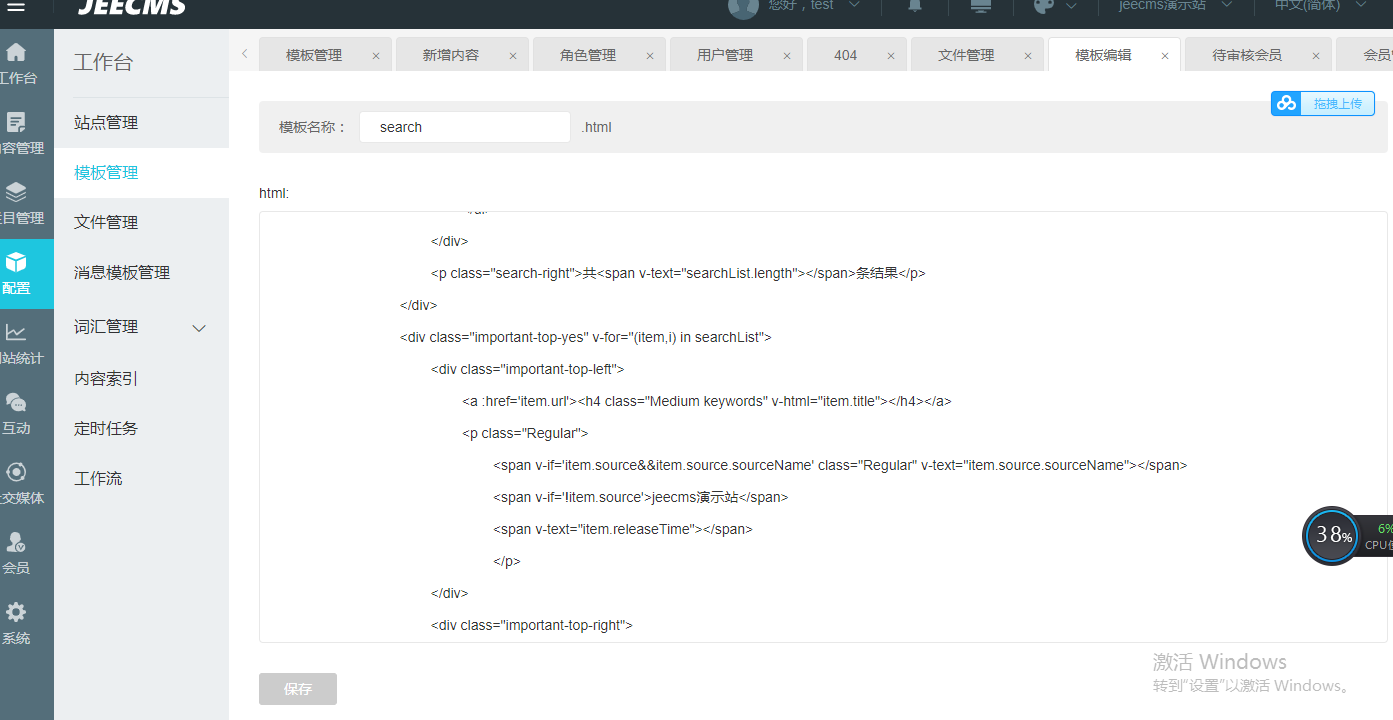
Task: Select the 网站统计 chart icon
Action: click(x=17, y=333)
